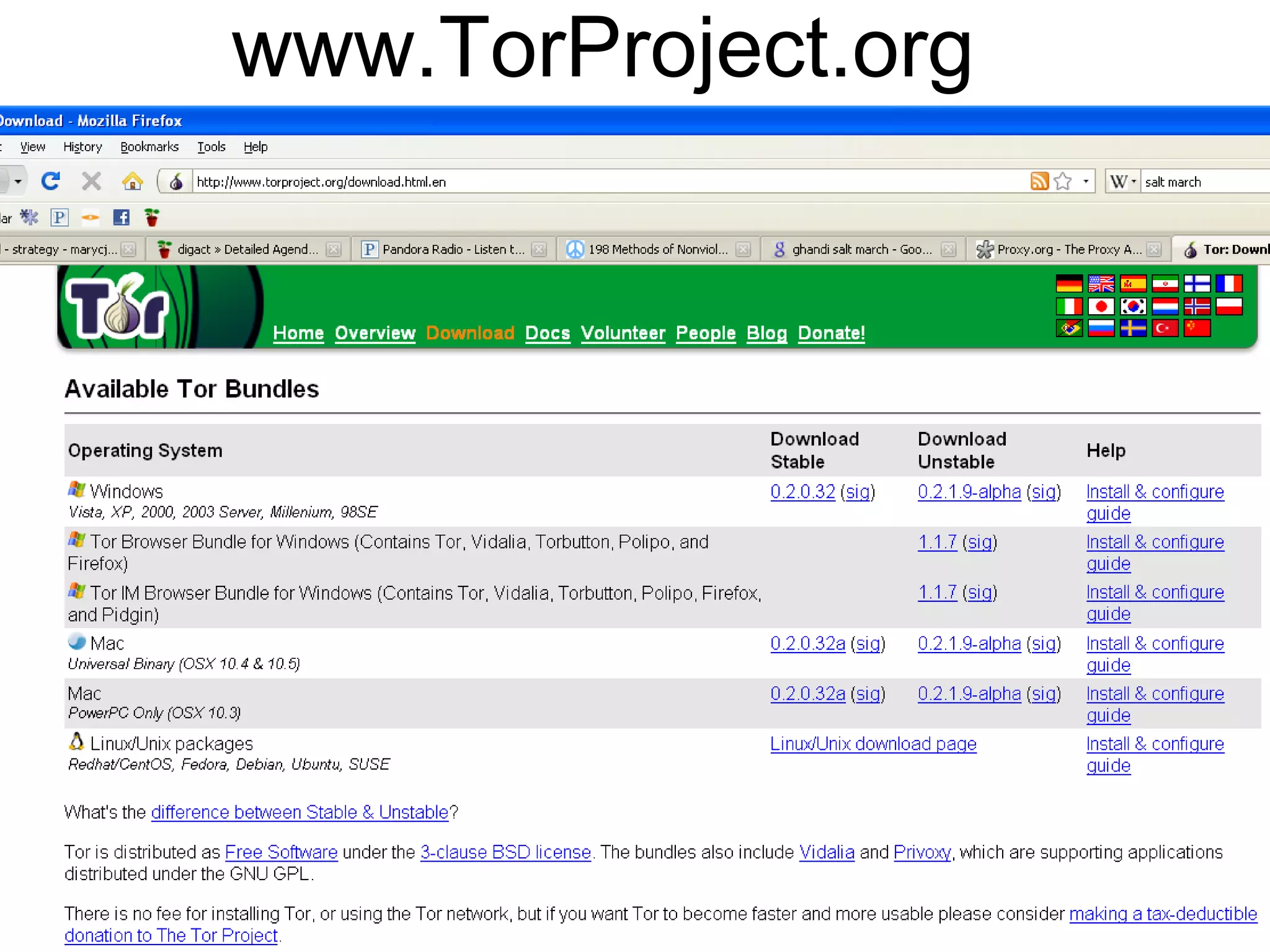Image resolution: width=1270 pixels, height=952 pixels.
Task: Select the Turkish flag language
Action: 1165,328
